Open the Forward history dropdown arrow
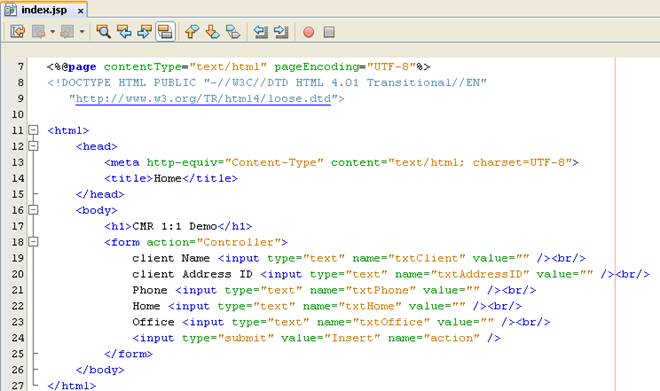The image size is (660, 391). (82, 32)
